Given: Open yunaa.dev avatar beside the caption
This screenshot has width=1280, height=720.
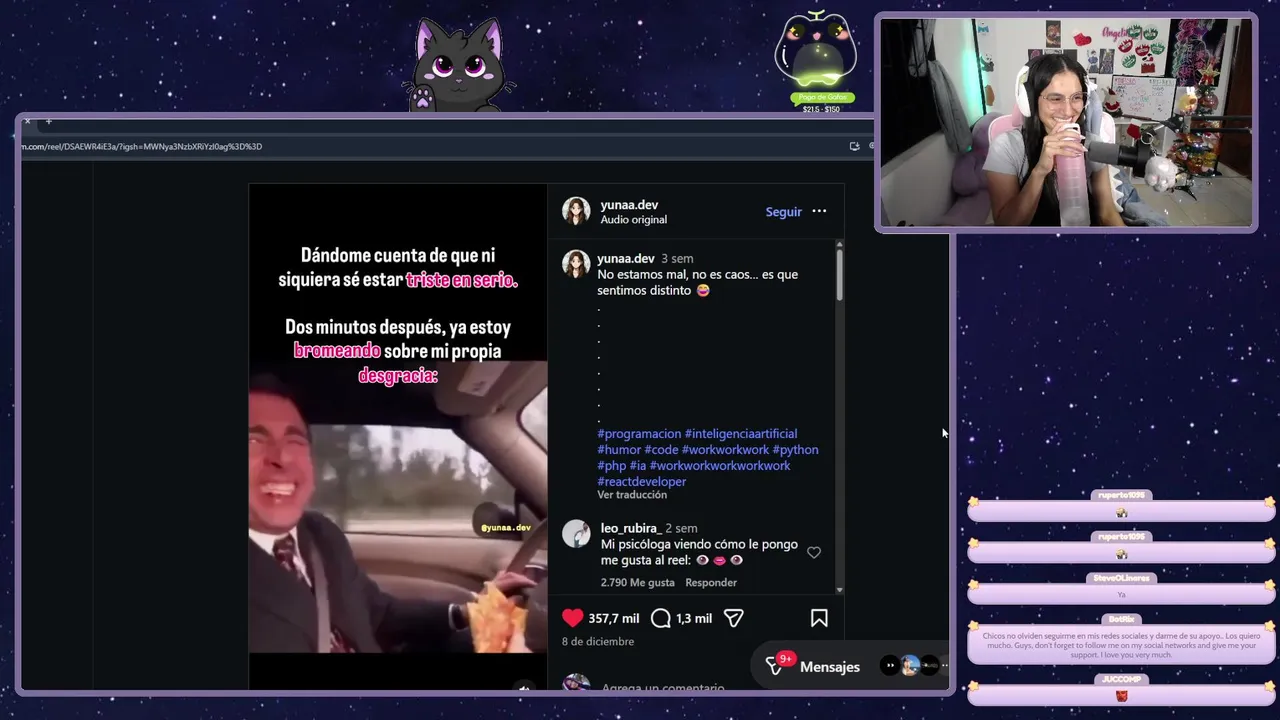Looking at the screenshot, I should coord(576,264).
